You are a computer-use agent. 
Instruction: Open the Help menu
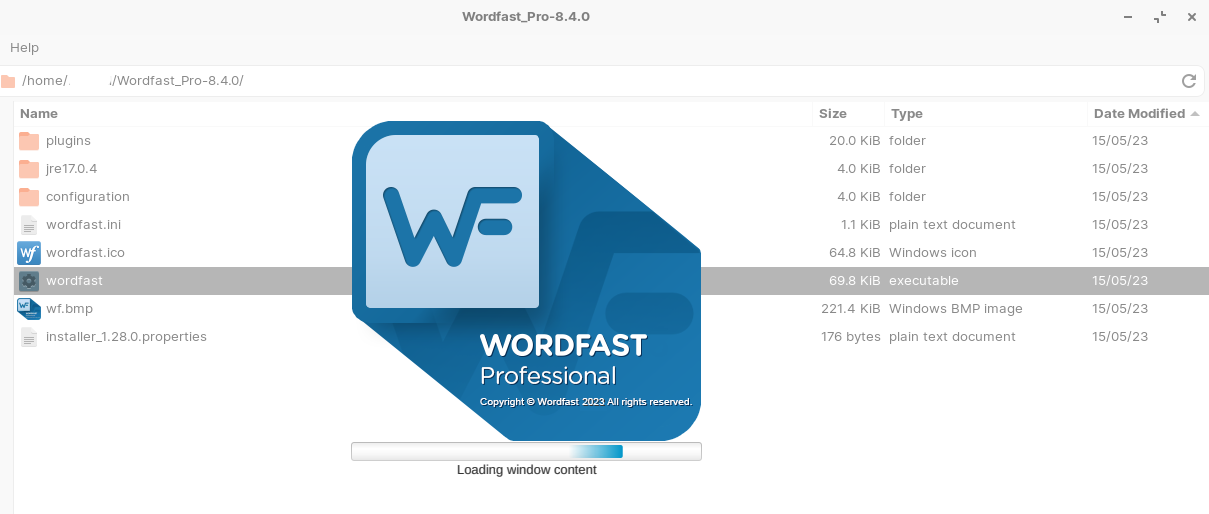[x=24, y=48]
